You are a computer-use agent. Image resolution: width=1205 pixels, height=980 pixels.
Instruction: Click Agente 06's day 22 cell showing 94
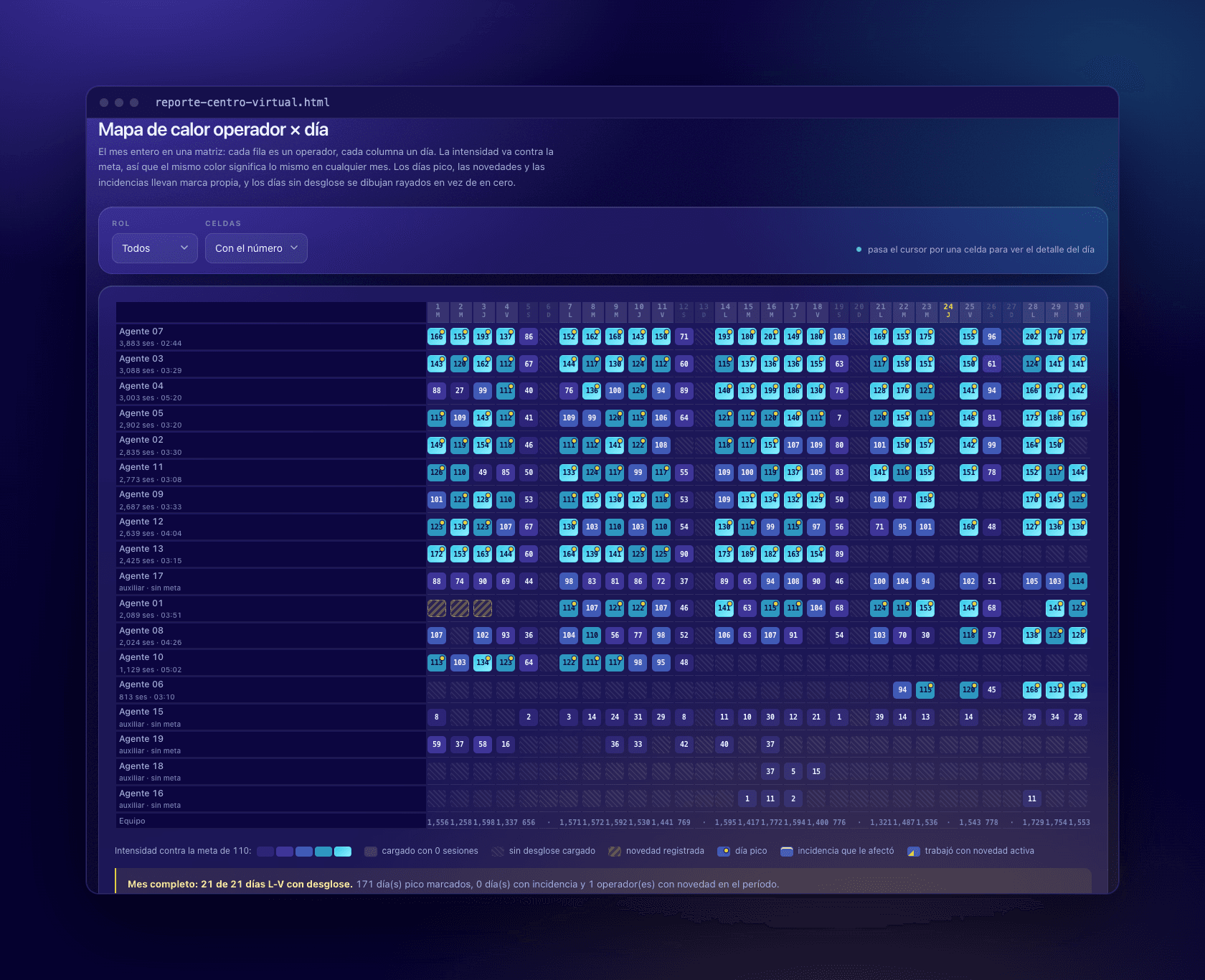click(x=902, y=689)
